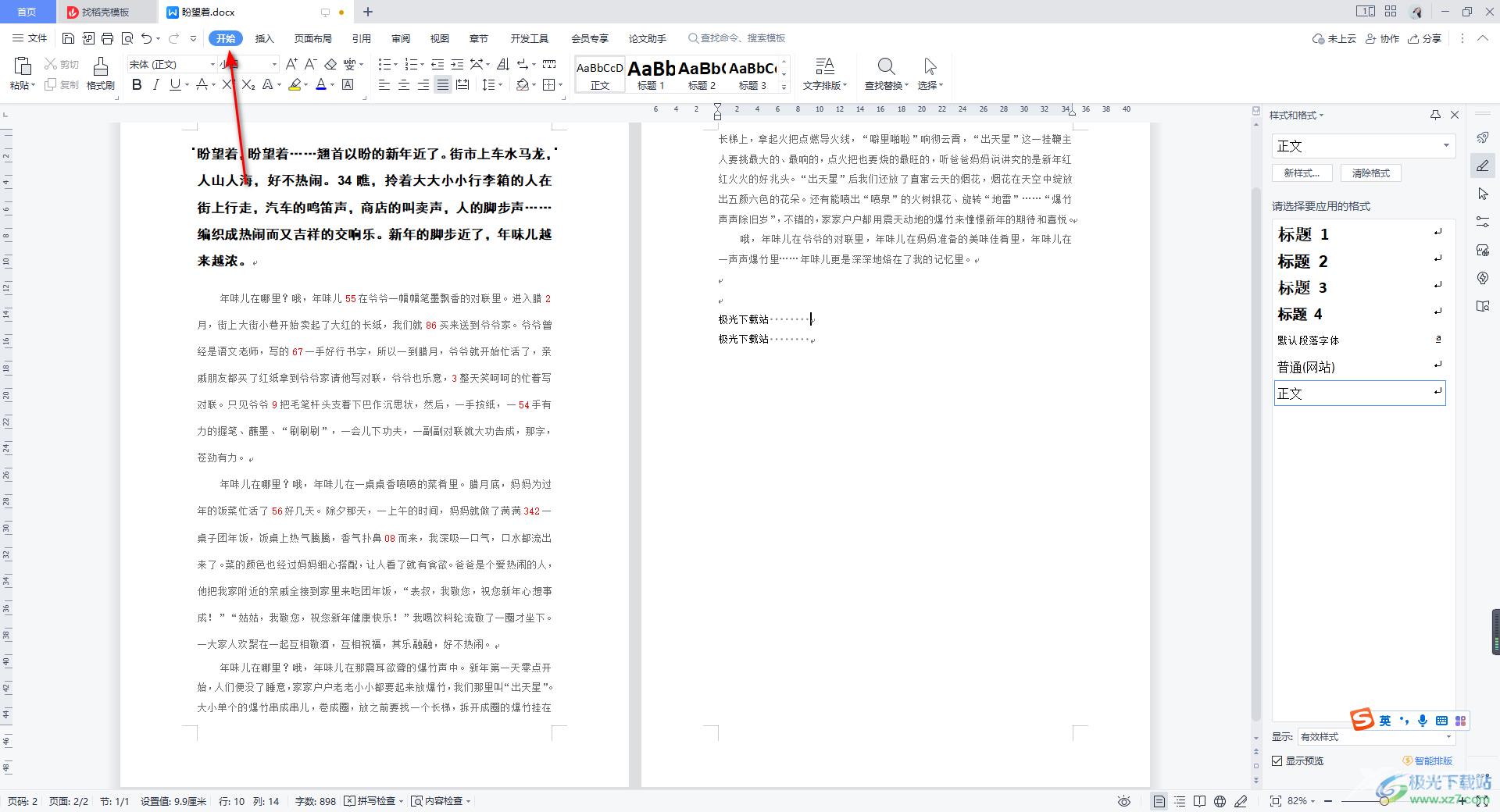
Task: Undo the last action
Action: point(146,38)
